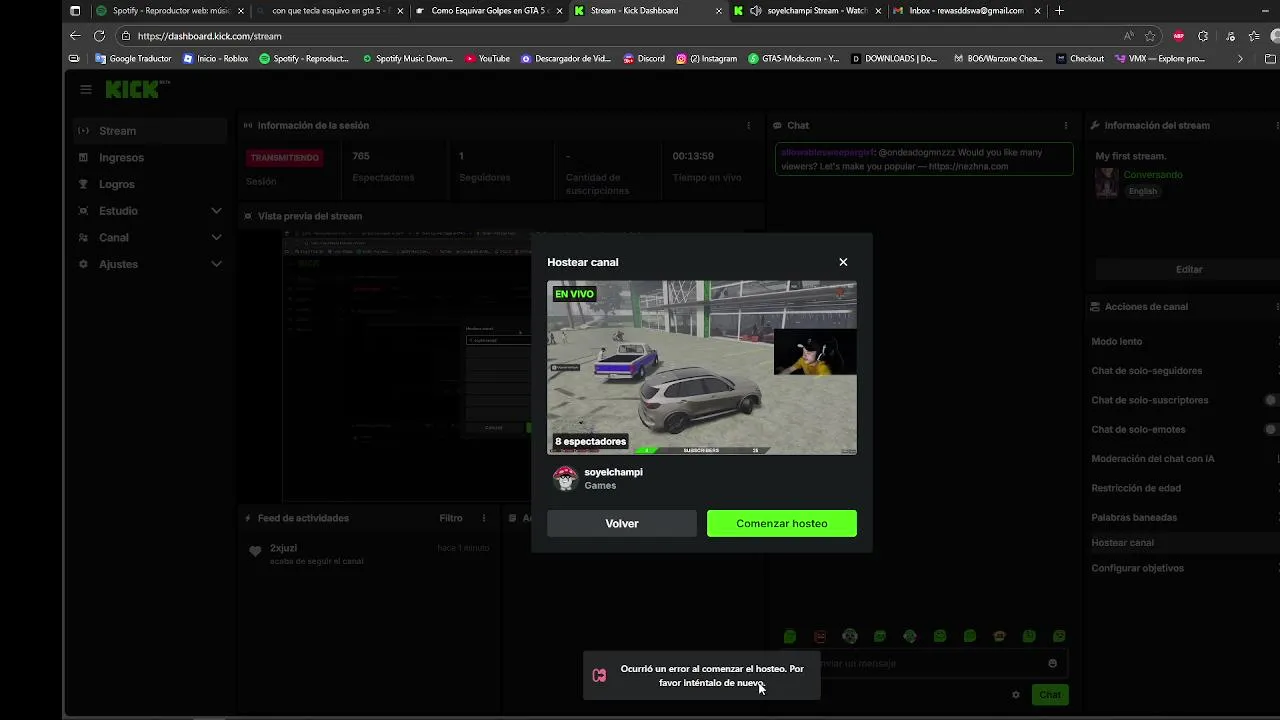Open Ingresos in sidebar
1280x720 pixels.
[150, 158]
